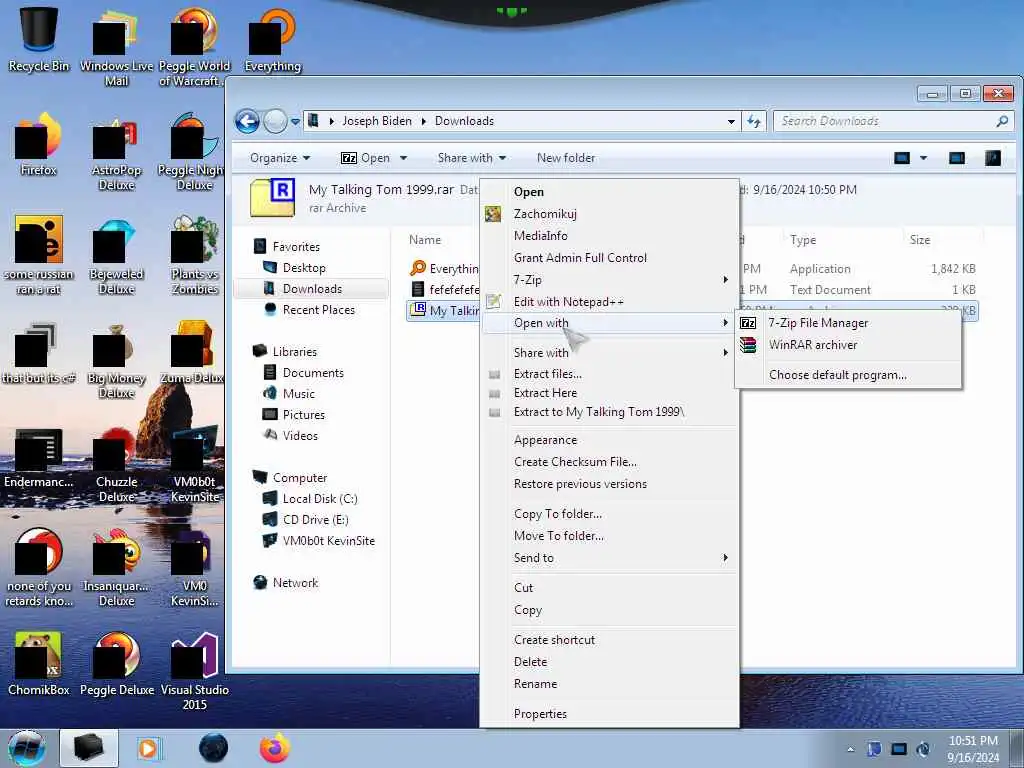Select 7-Zip File Manager
The image size is (1024, 768).
click(848, 323)
